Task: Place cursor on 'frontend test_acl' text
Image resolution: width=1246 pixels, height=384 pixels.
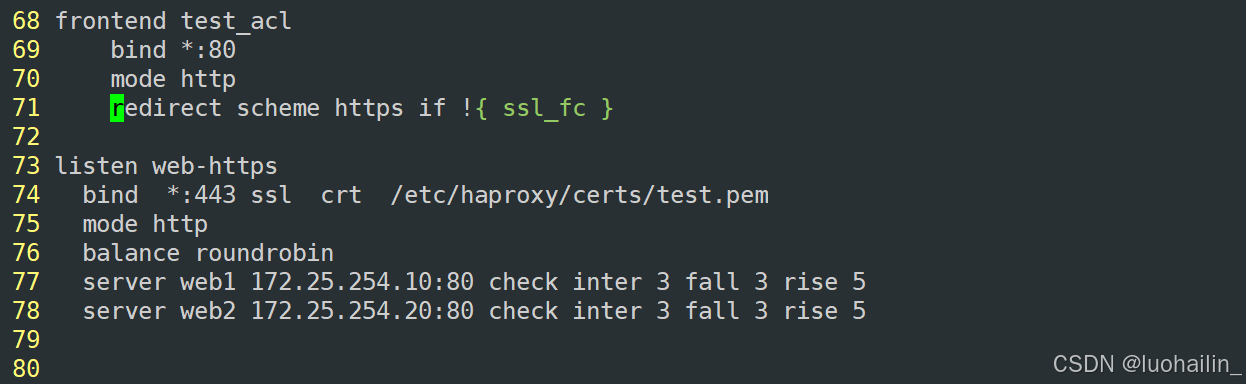Action: click(173, 20)
